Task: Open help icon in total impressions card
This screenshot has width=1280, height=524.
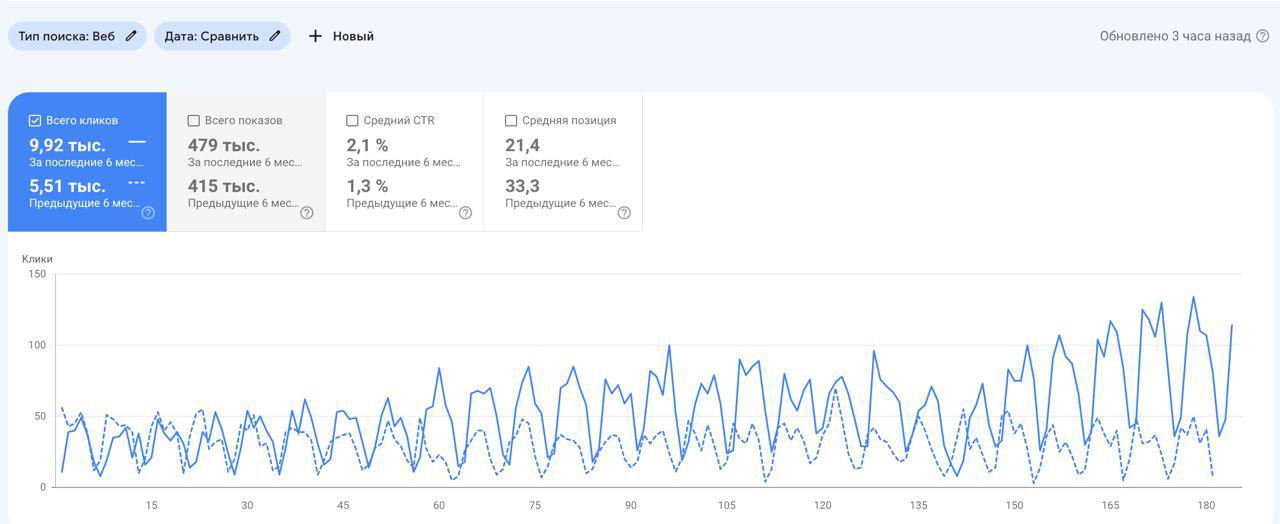Action: point(307,212)
